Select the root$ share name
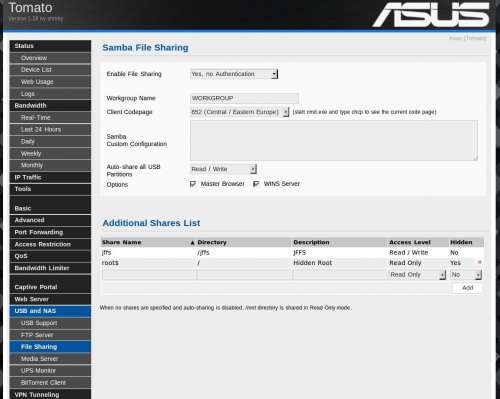Image resolution: width=500 pixels, height=399 pixels. pos(110,263)
